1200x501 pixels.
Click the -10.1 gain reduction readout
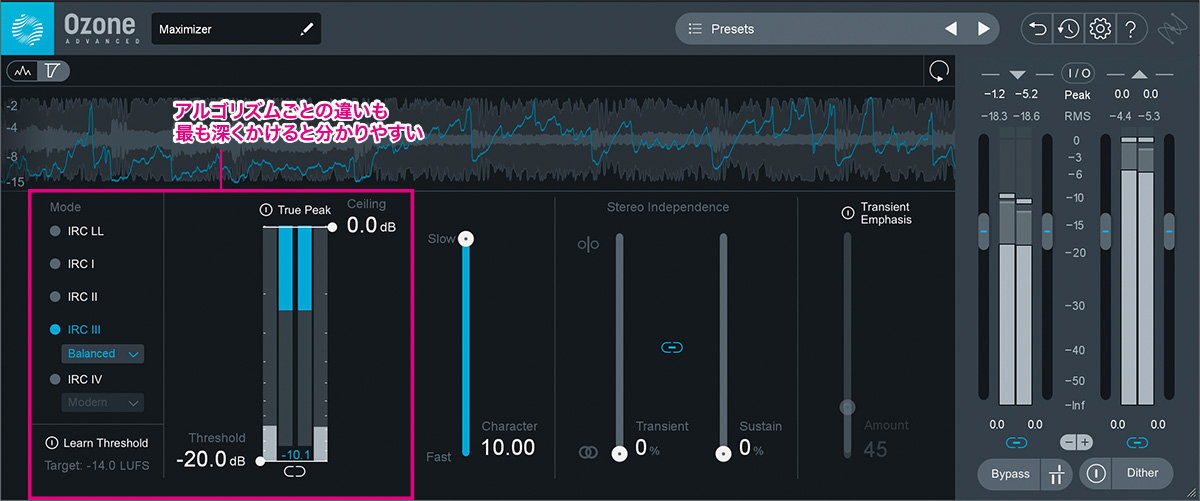[296, 453]
